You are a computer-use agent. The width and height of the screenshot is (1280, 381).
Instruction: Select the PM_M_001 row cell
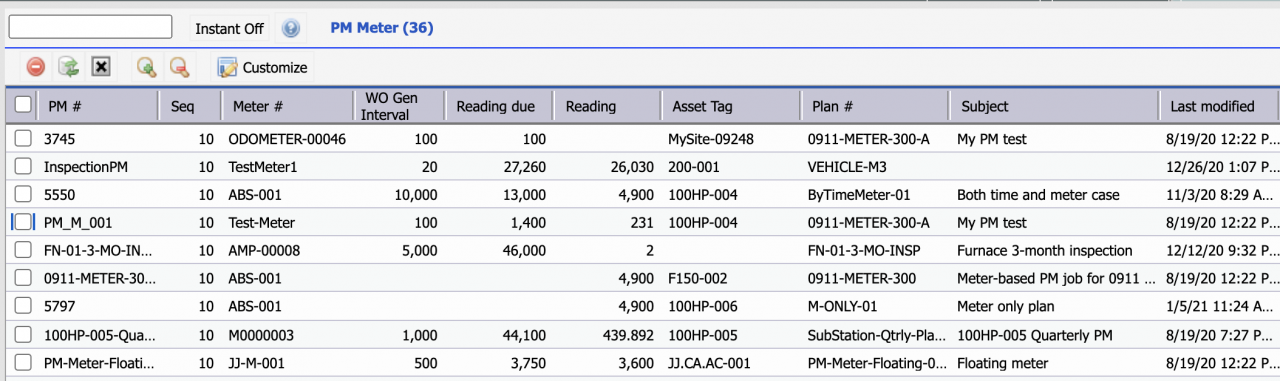coord(78,223)
